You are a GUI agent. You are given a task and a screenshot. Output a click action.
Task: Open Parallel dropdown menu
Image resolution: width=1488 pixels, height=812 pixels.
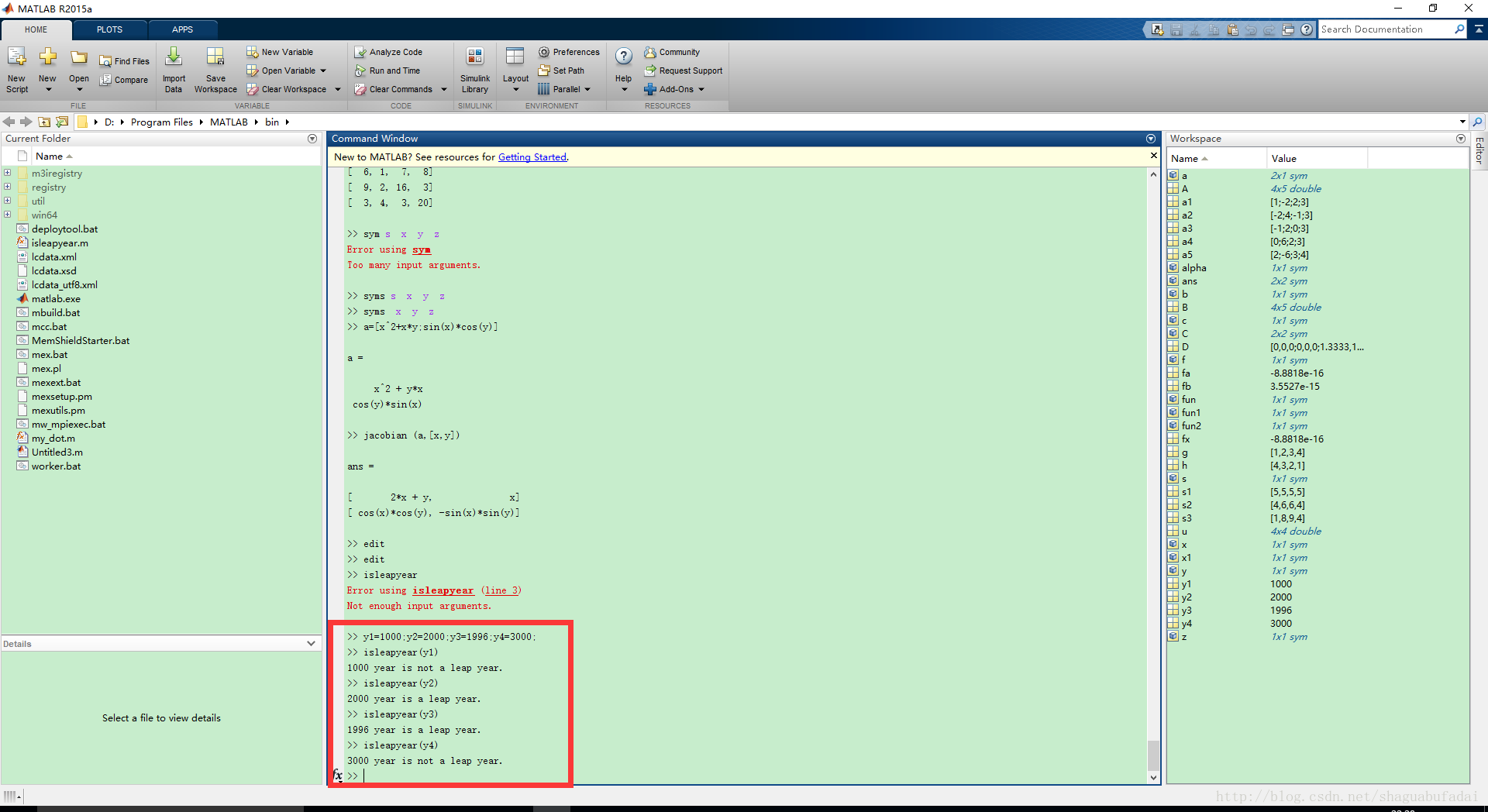[x=587, y=89]
